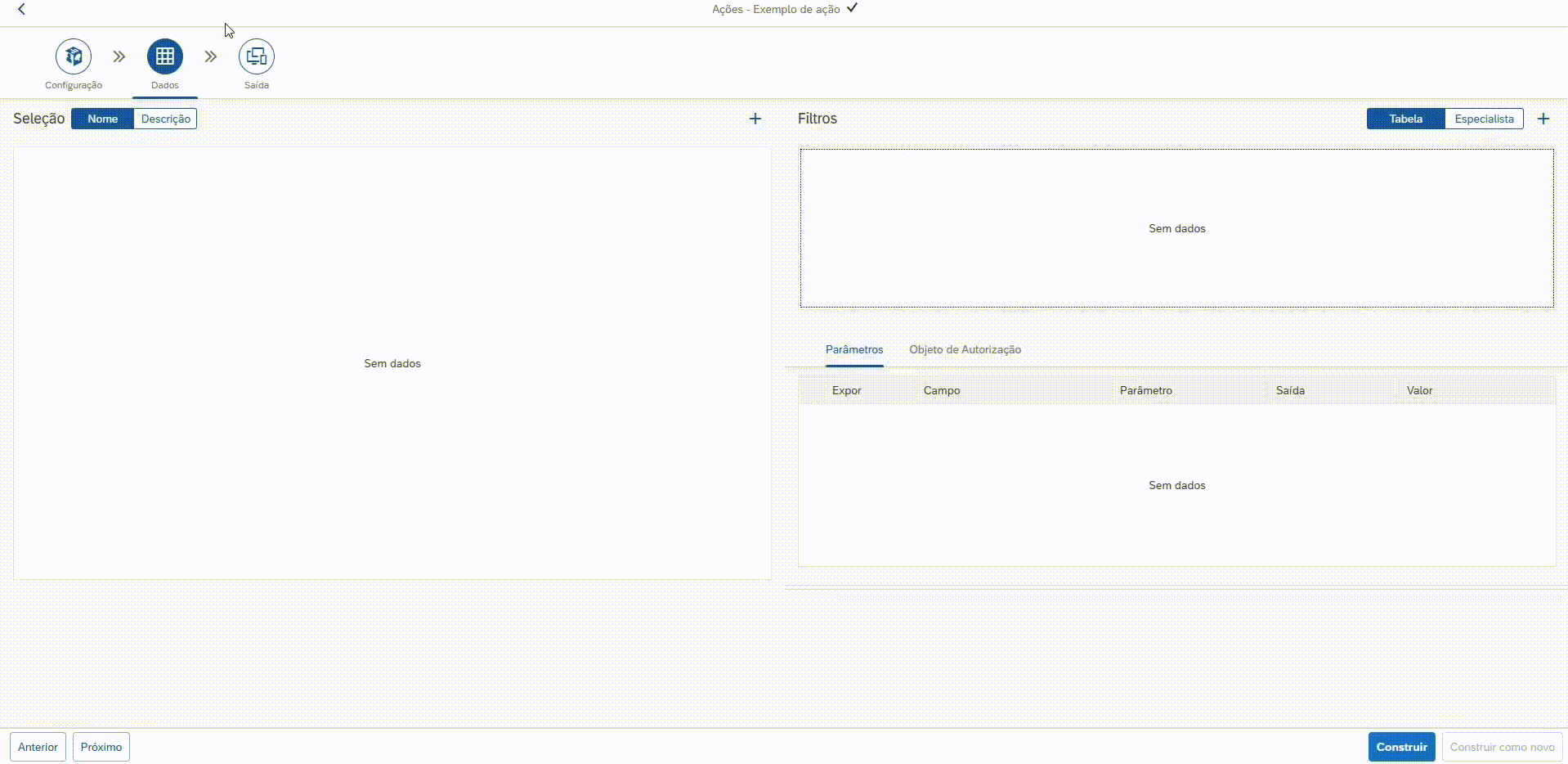1568x764 pixels.
Task: Open the Parâmetros tab
Action: (x=854, y=349)
